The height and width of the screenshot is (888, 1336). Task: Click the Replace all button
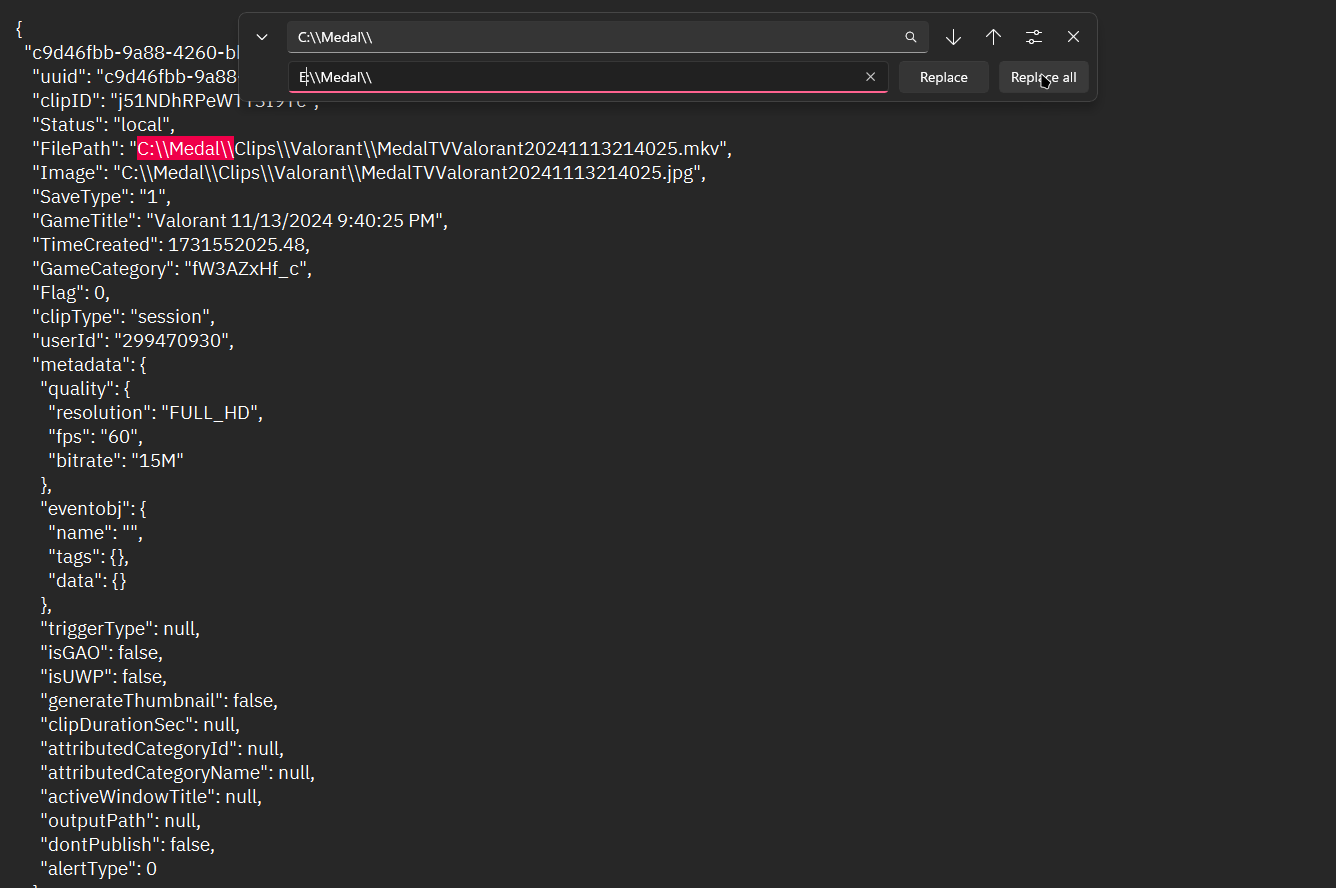point(1043,76)
